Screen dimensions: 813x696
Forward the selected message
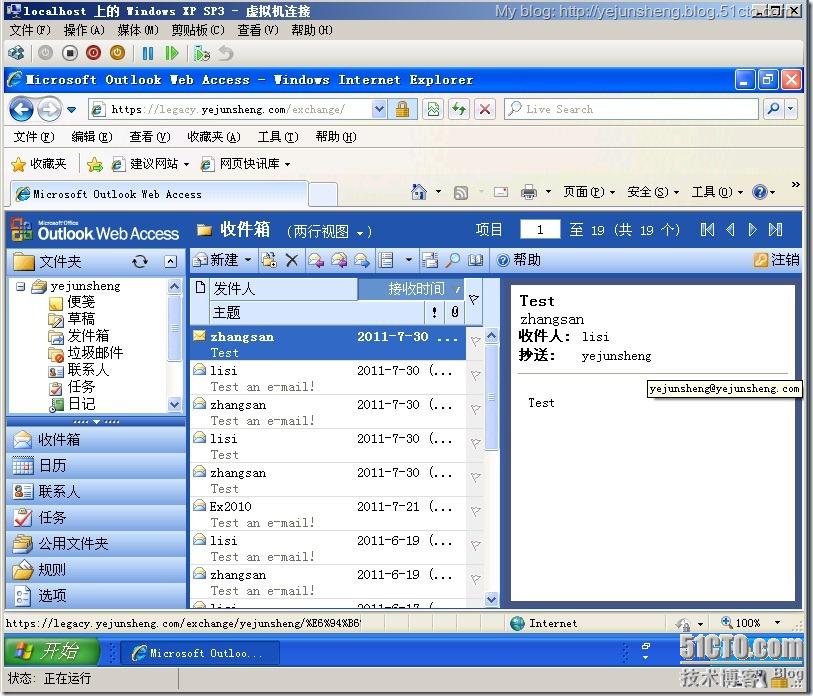pos(362,260)
